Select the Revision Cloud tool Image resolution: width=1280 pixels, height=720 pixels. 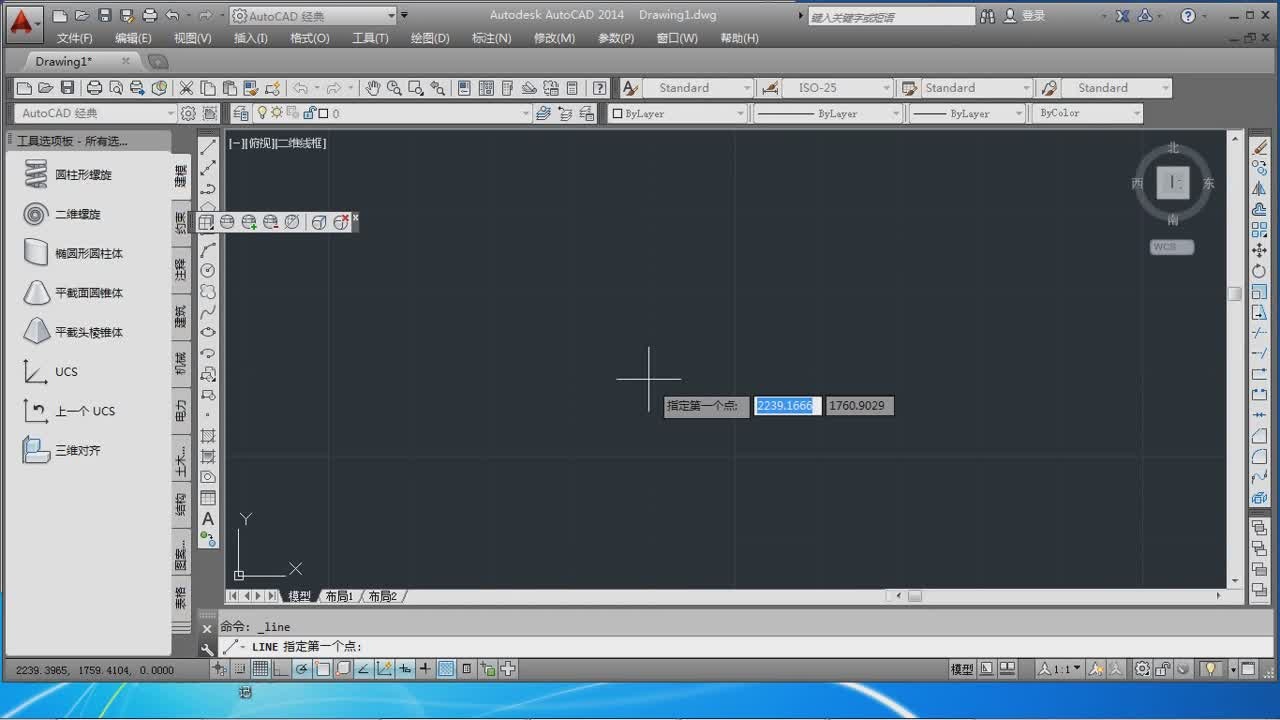point(208,291)
